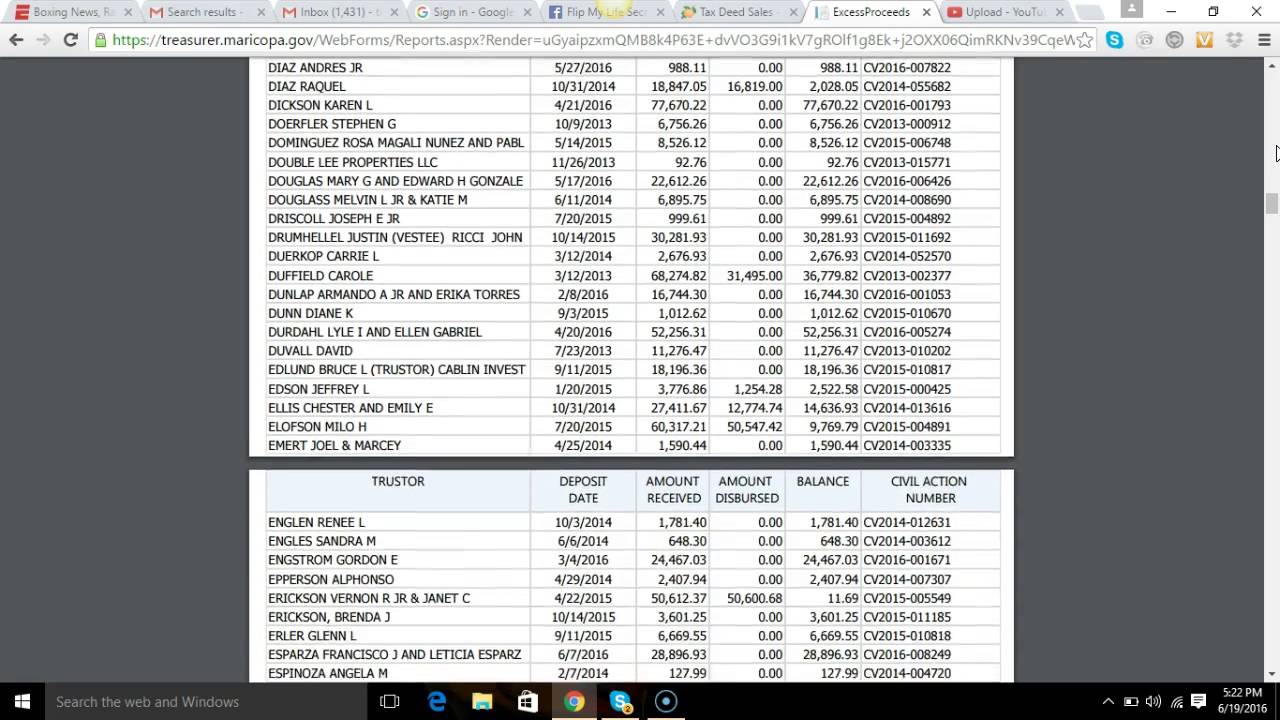Select the DUFFIELD CAROLE name

pyautogui.click(x=320, y=275)
